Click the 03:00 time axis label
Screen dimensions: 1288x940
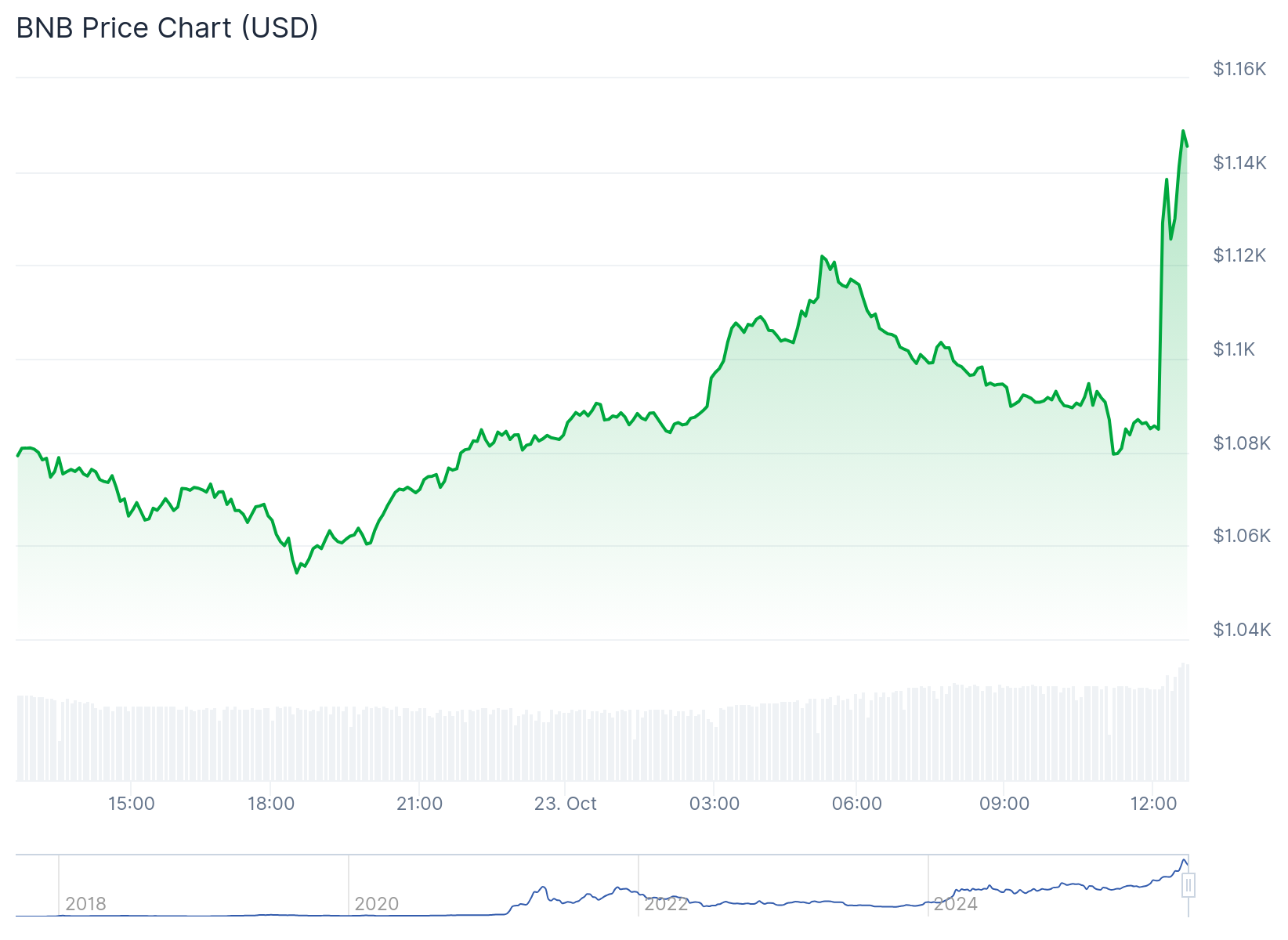(714, 804)
